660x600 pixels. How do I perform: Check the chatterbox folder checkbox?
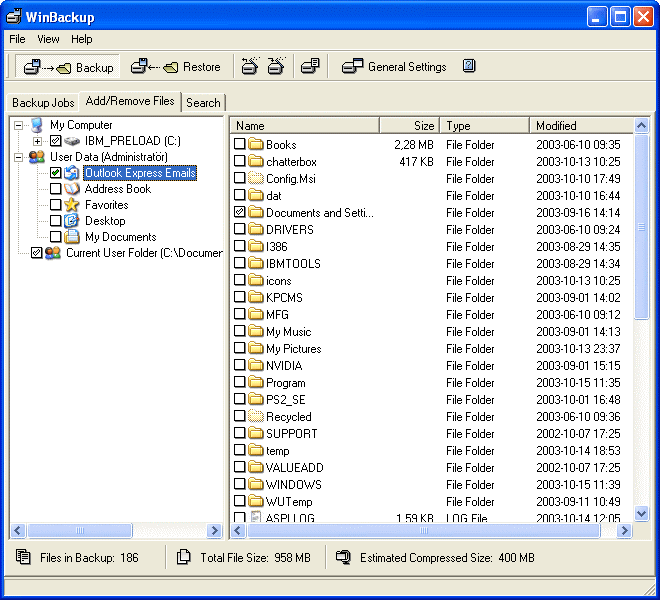(240, 161)
